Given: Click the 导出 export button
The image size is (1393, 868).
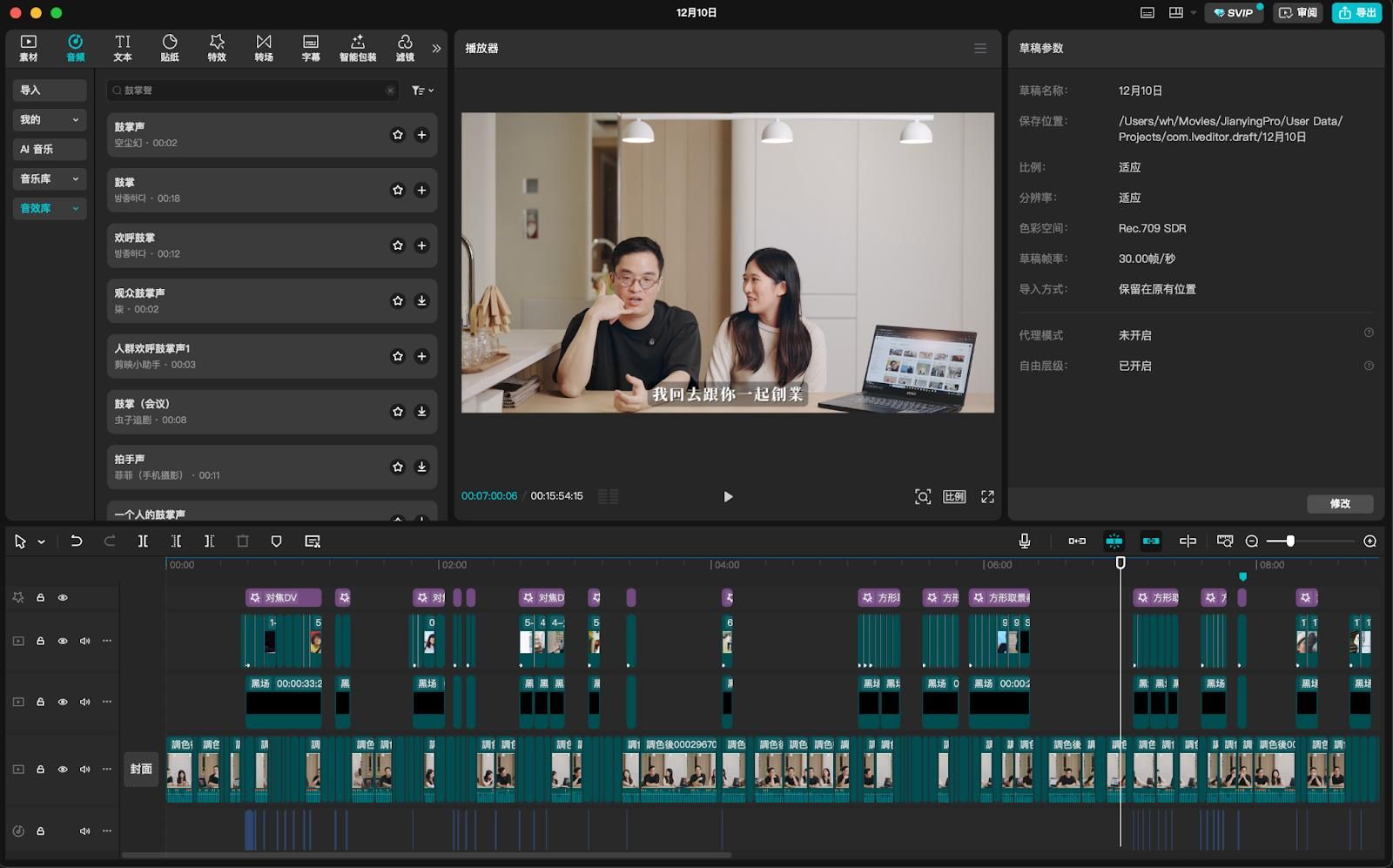Looking at the screenshot, I should point(1356,13).
